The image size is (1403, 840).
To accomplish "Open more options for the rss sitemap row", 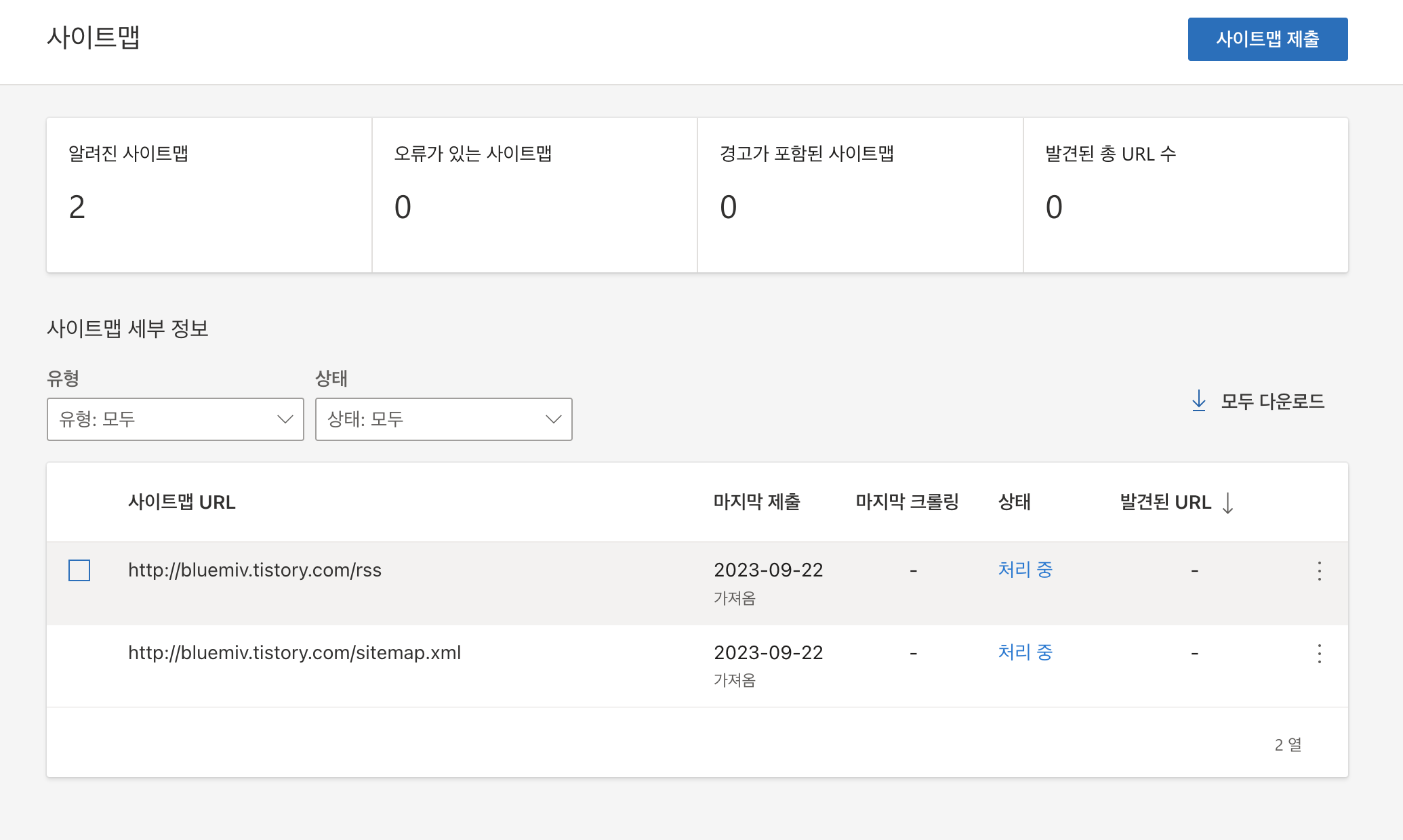I will tap(1319, 571).
